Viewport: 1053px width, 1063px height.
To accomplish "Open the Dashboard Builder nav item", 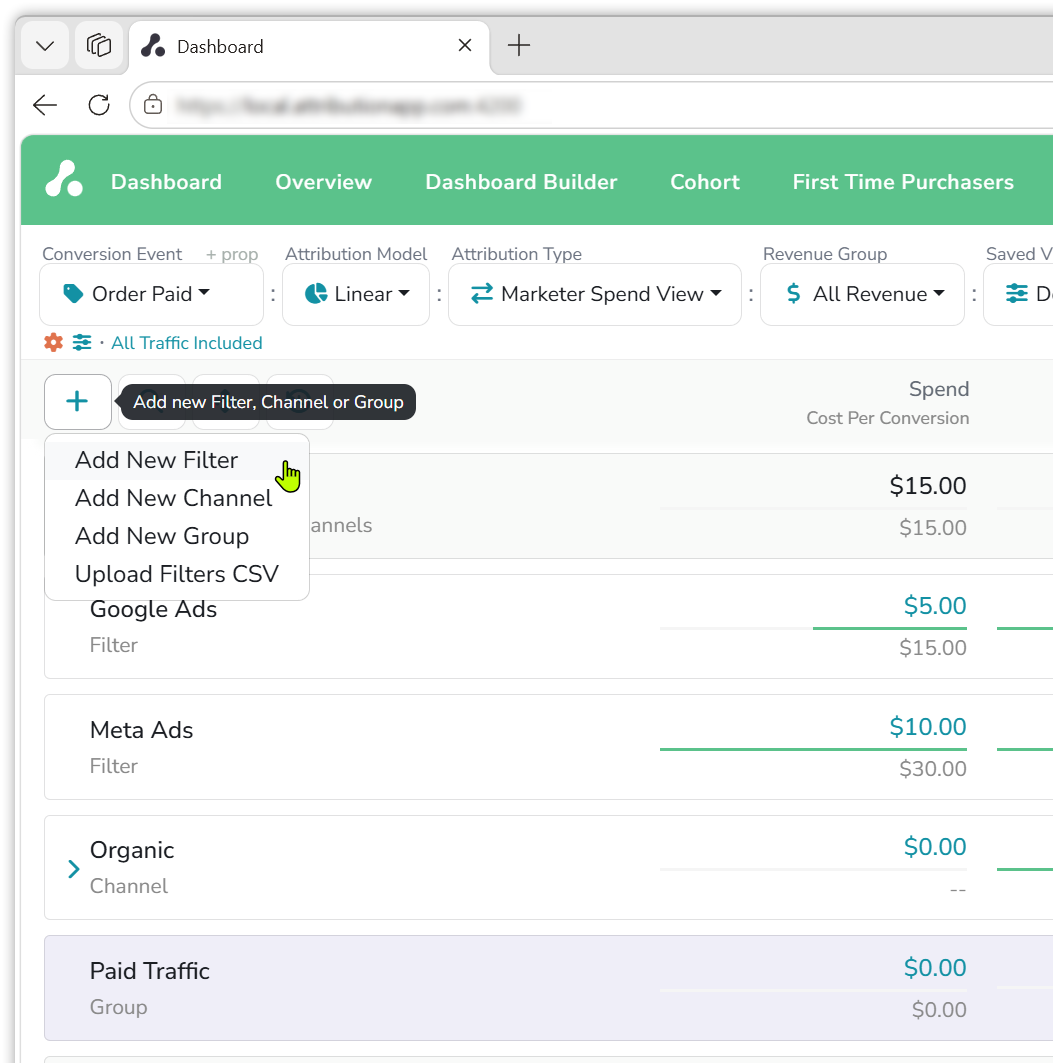I will (521, 182).
